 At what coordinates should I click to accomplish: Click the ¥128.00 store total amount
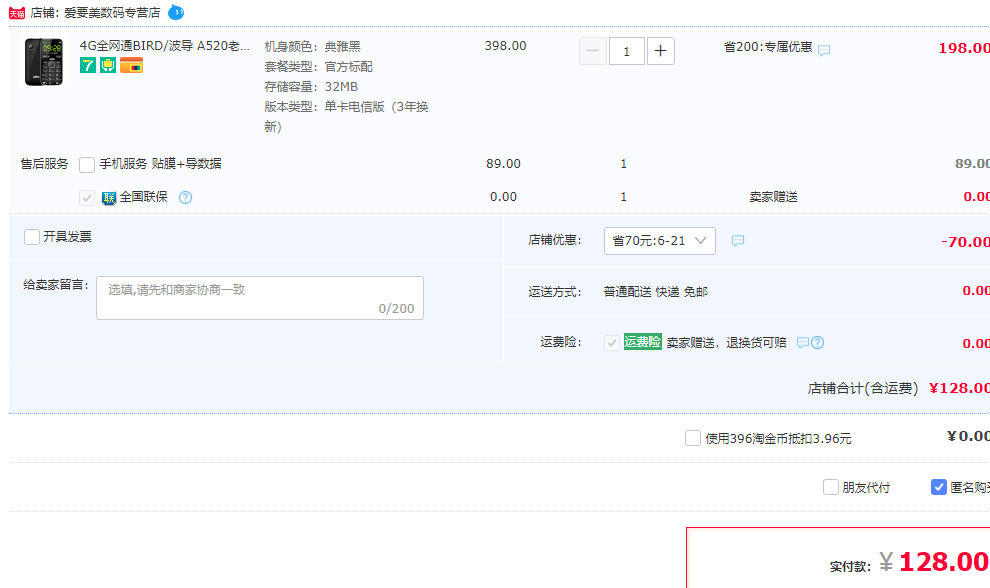[960, 388]
